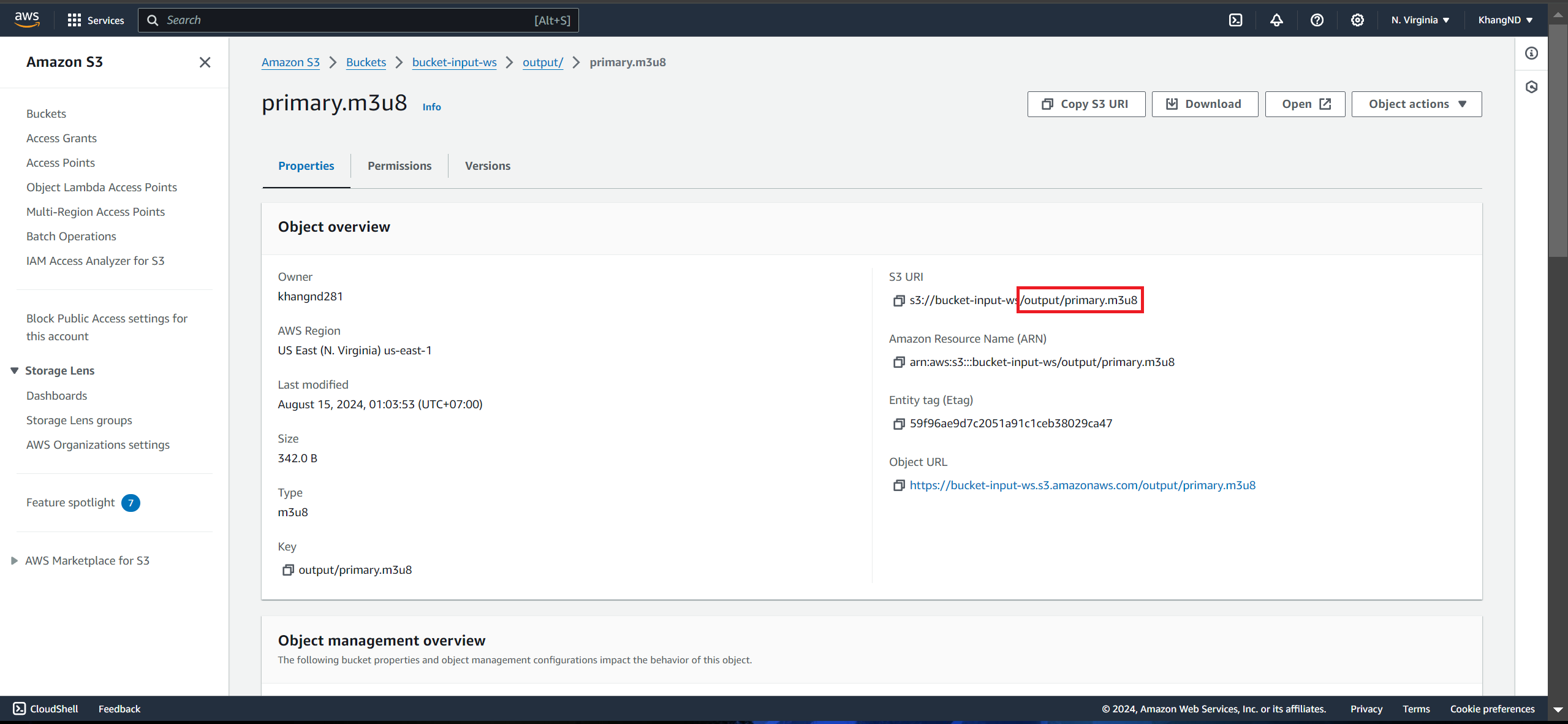Open Access Grants in sidebar

tap(61, 139)
